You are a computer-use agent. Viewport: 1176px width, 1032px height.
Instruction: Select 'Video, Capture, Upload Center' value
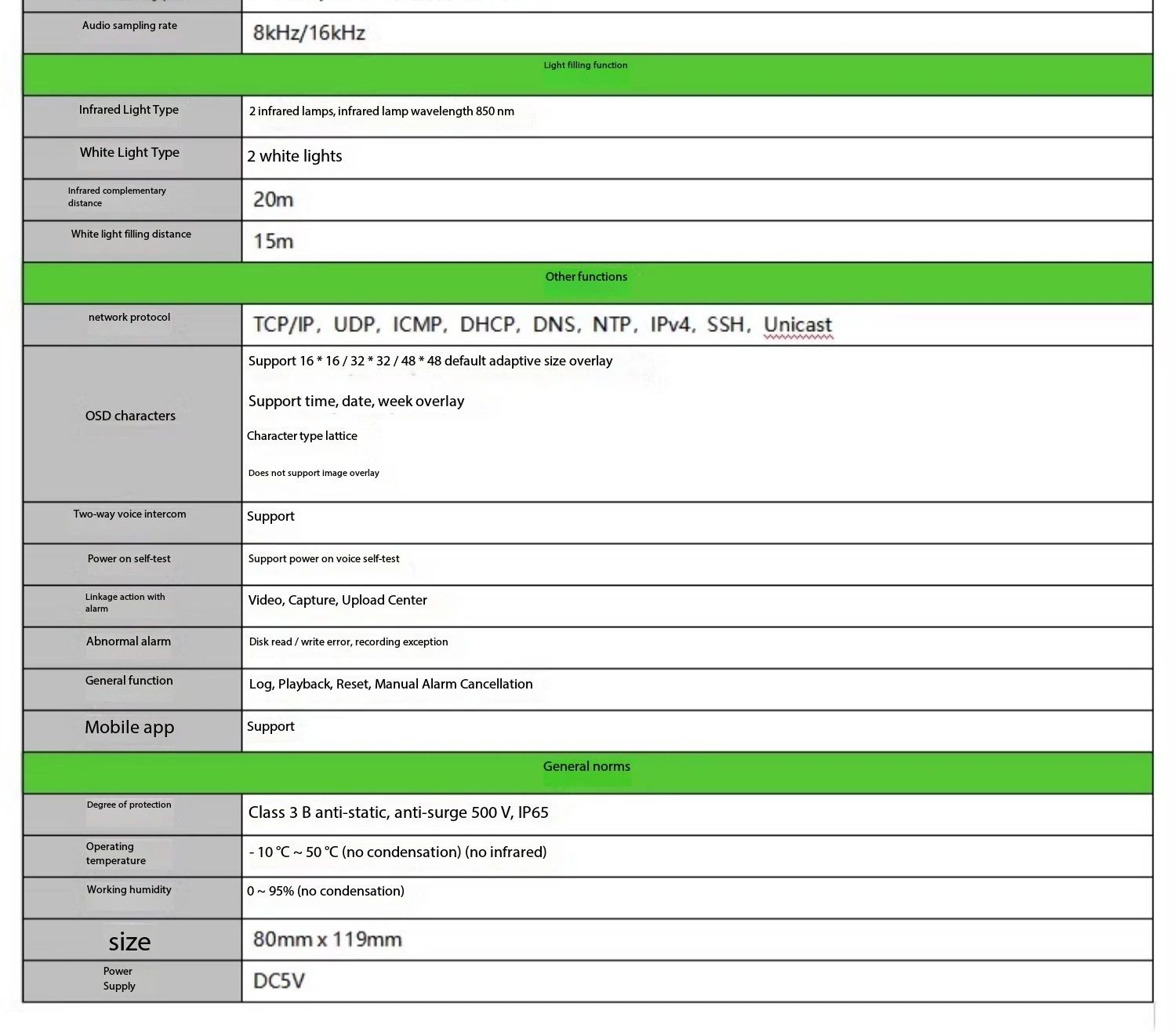point(337,601)
